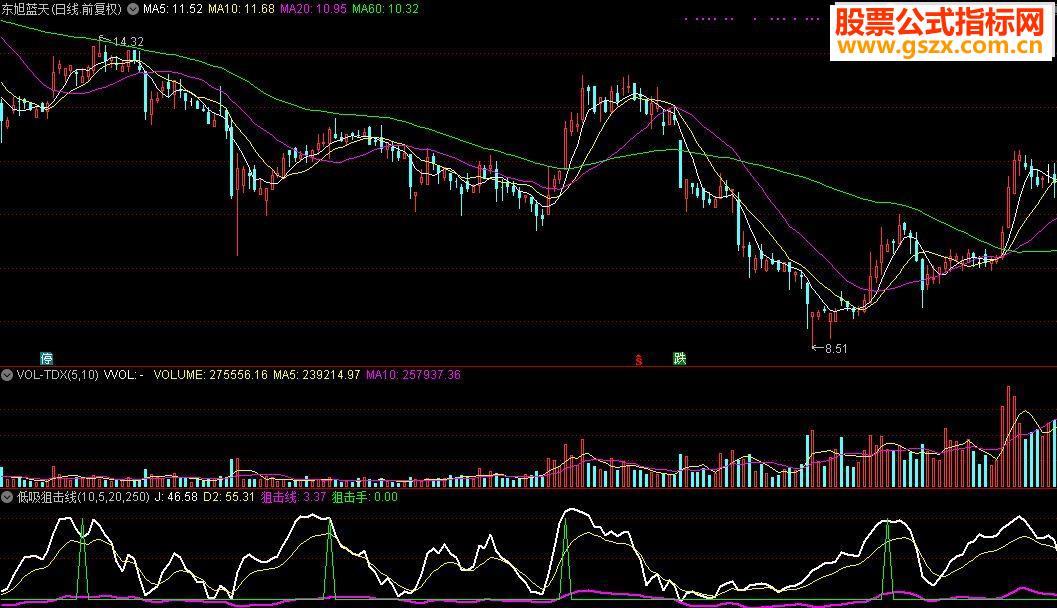1057x608 pixels.
Task: Open www.gszx.com.cn link in logo
Action: point(940,46)
